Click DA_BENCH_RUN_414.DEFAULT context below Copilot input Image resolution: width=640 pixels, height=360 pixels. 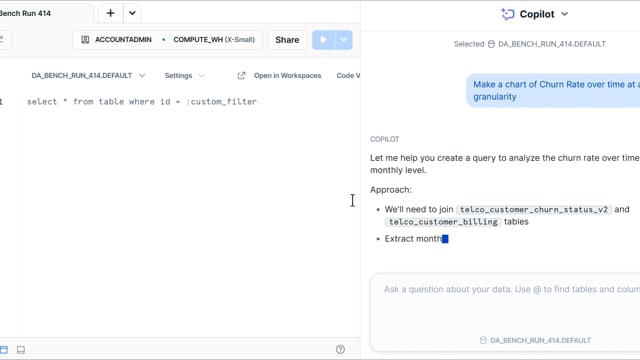[535, 340]
